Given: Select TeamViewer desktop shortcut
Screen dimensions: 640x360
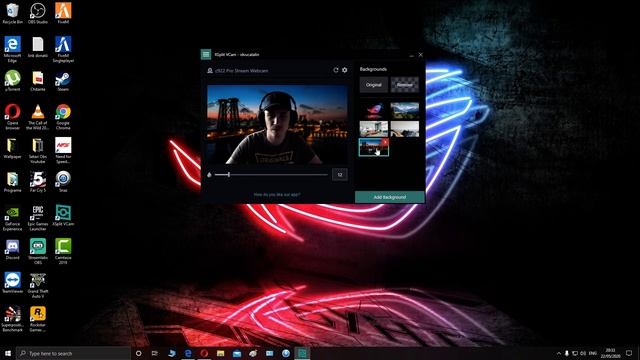Looking at the screenshot, I should 13,282.
